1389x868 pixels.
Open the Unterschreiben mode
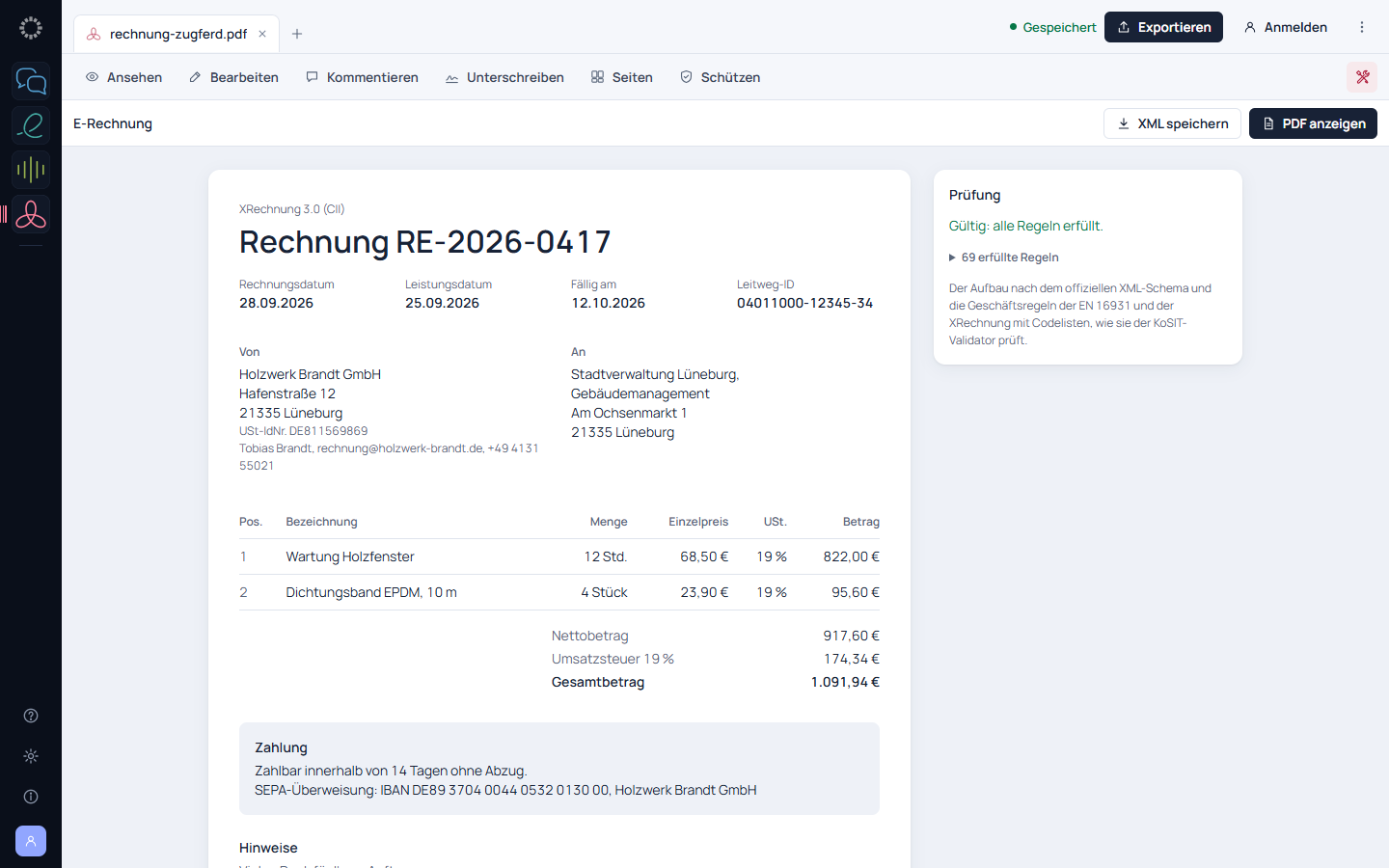(504, 77)
